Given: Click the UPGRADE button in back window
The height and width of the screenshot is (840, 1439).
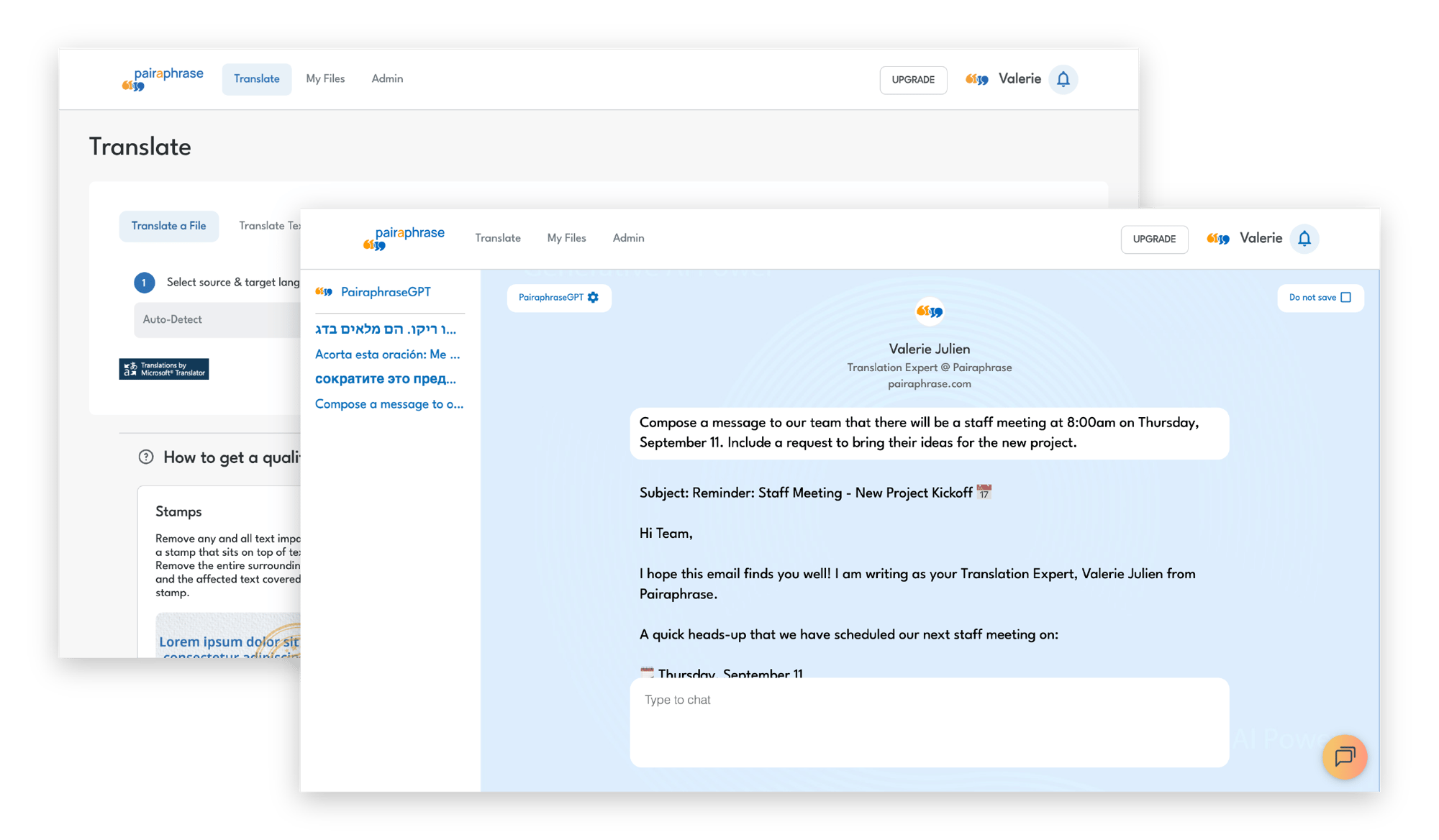Looking at the screenshot, I should pos(913,80).
